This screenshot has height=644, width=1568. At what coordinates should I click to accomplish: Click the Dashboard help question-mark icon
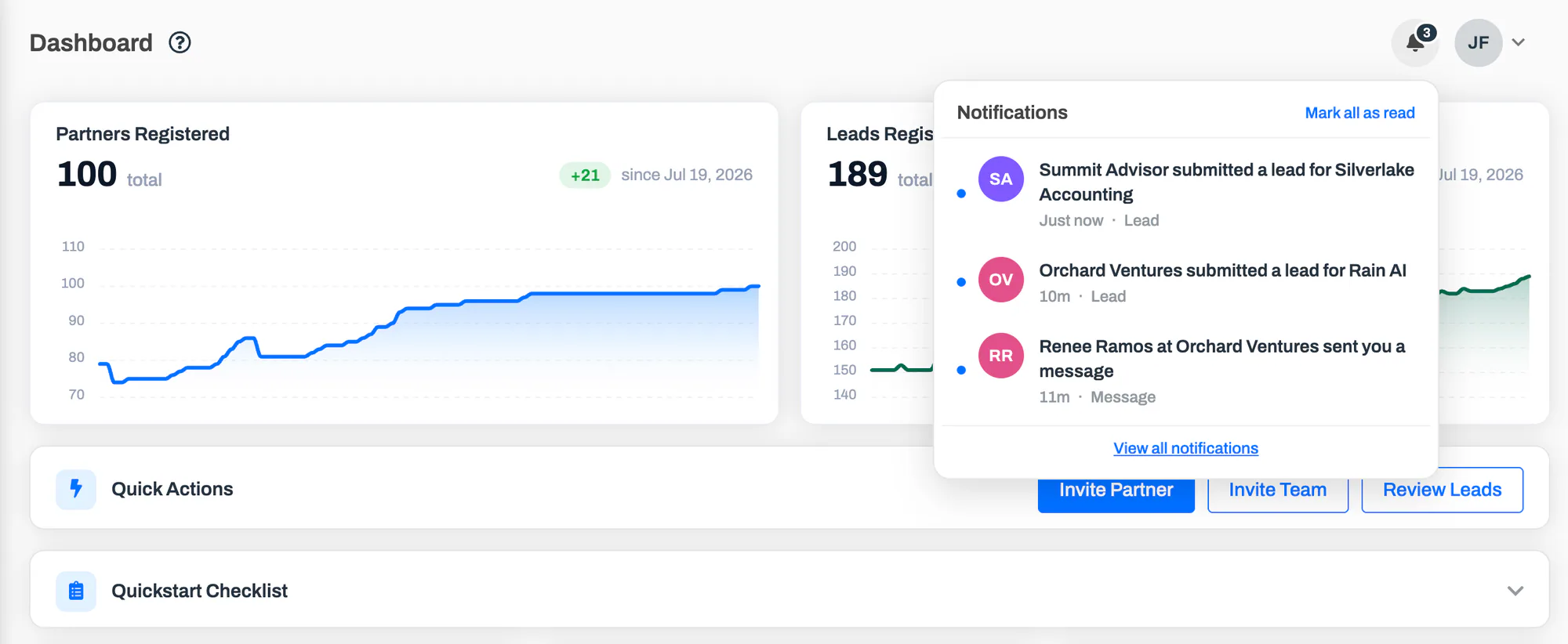click(x=180, y=42)
